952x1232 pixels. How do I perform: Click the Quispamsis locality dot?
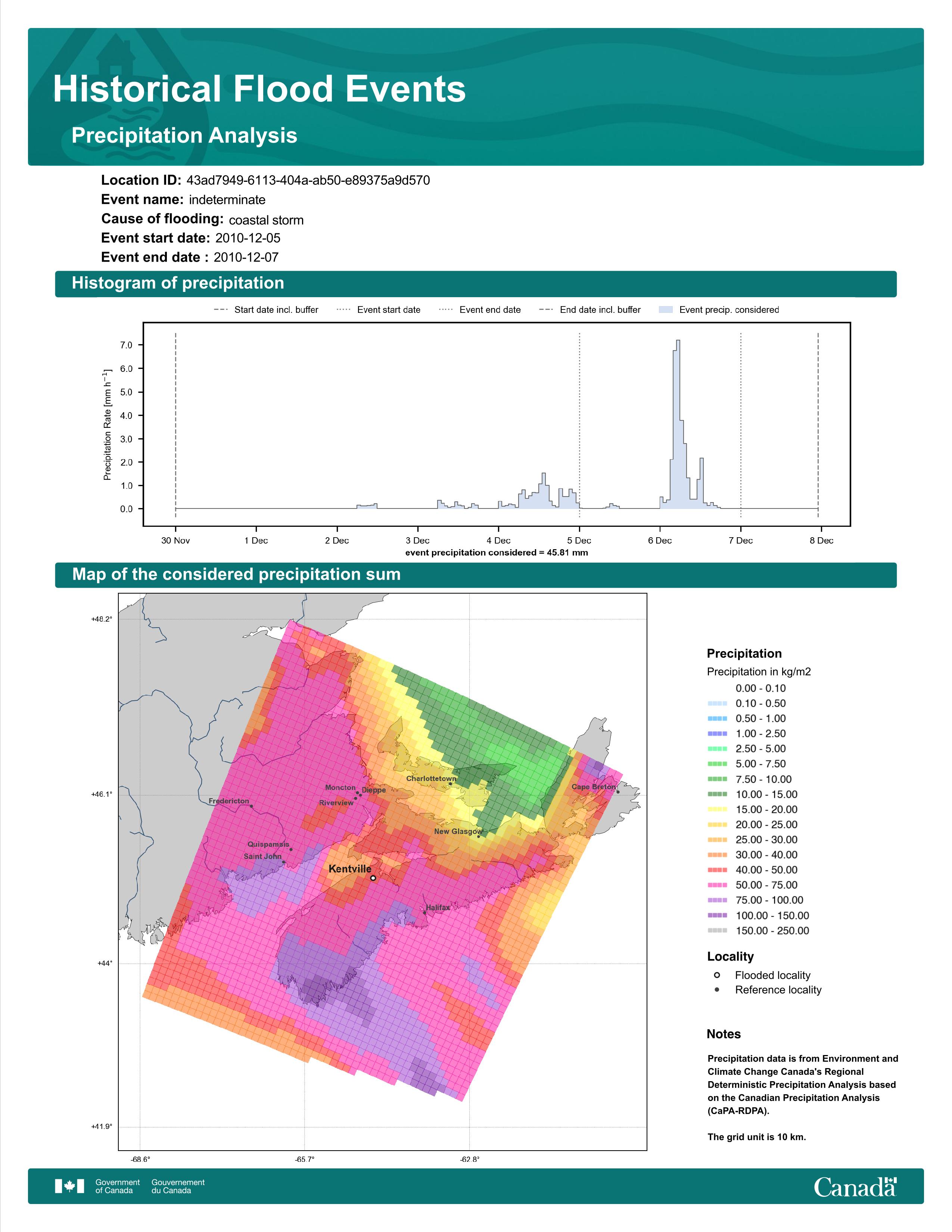click(290, 850)
